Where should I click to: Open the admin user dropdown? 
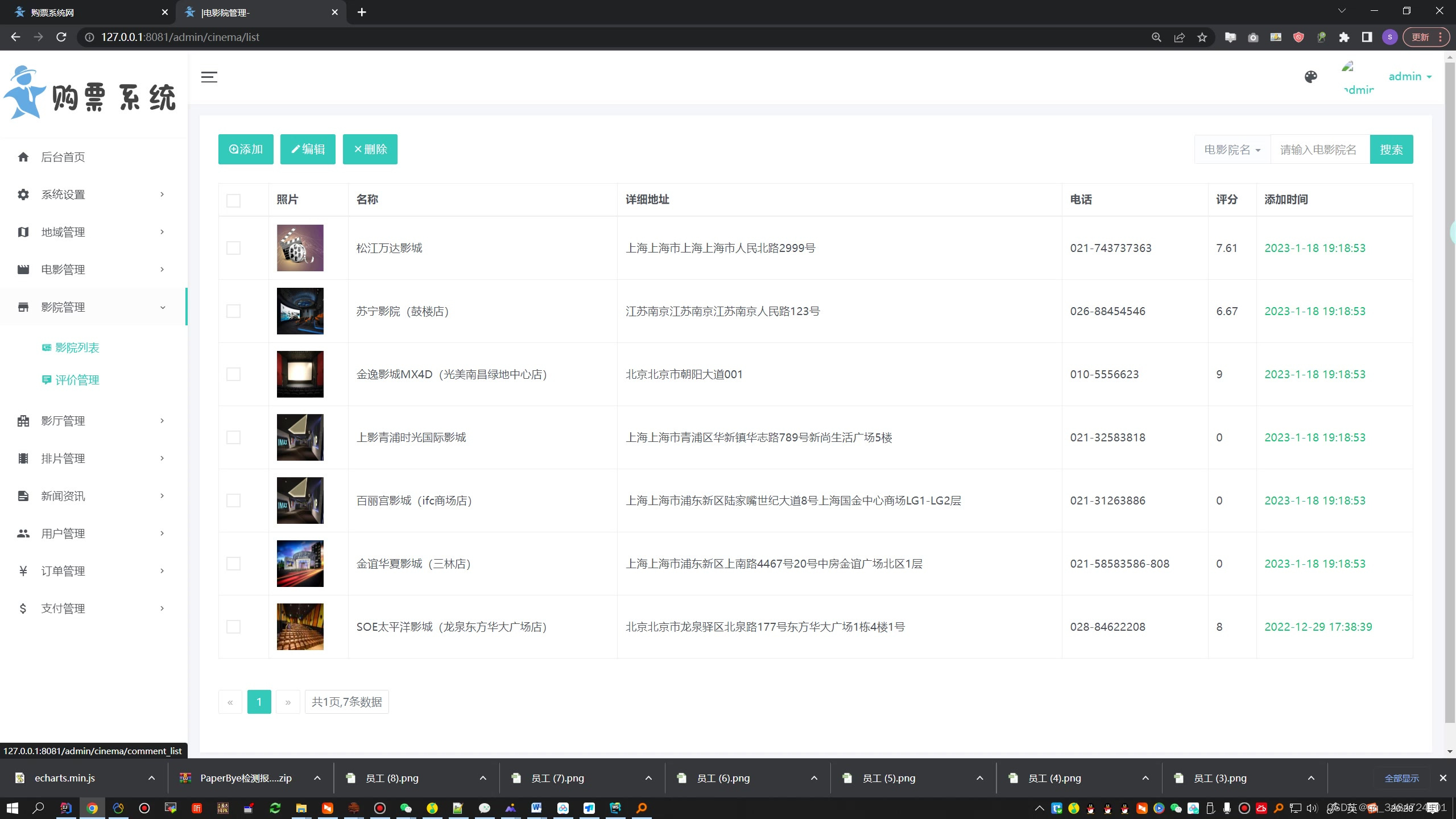(1409, 77)
